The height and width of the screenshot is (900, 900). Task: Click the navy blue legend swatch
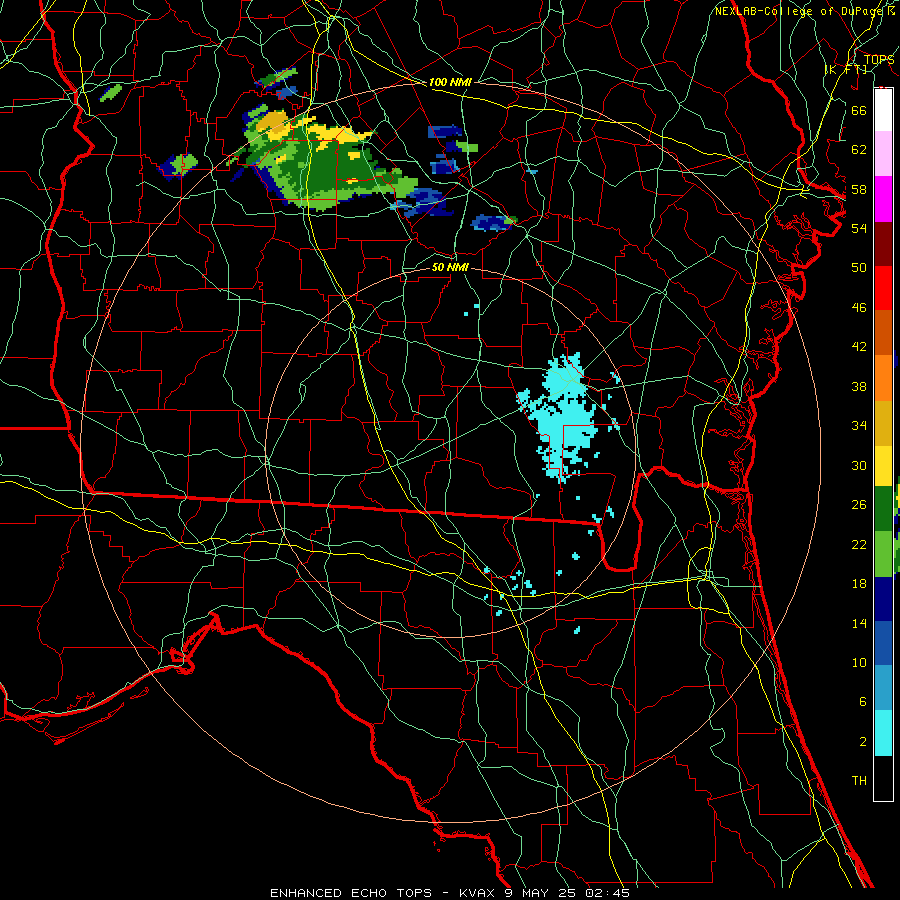(x=883, y=599)
